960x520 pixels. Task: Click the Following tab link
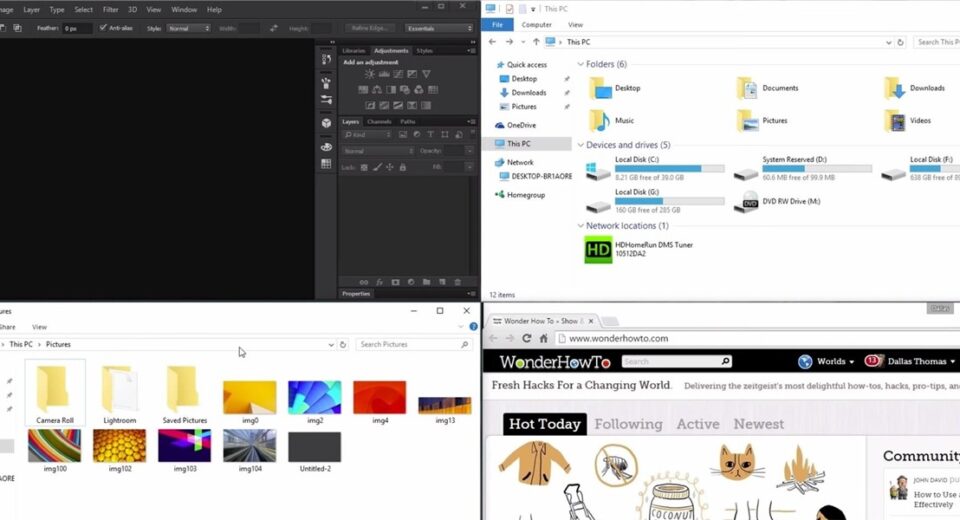coord(628,424)
